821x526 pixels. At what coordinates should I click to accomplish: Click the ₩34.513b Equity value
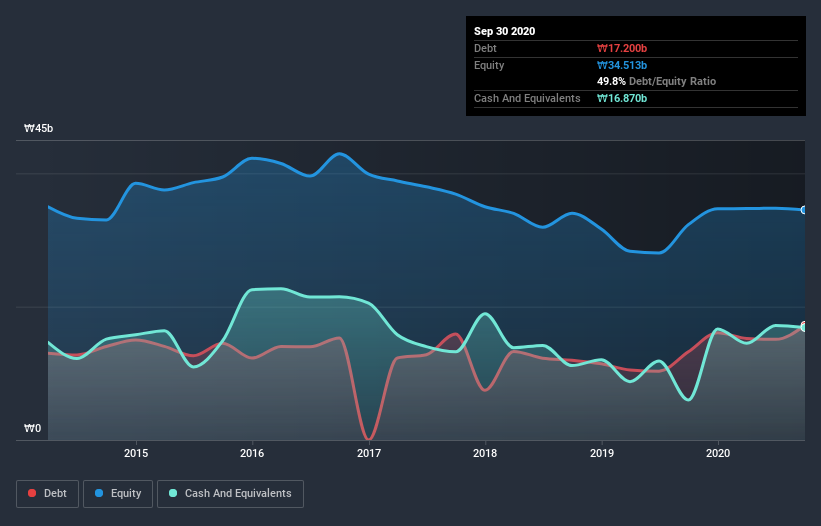click(x=622, y=65)
